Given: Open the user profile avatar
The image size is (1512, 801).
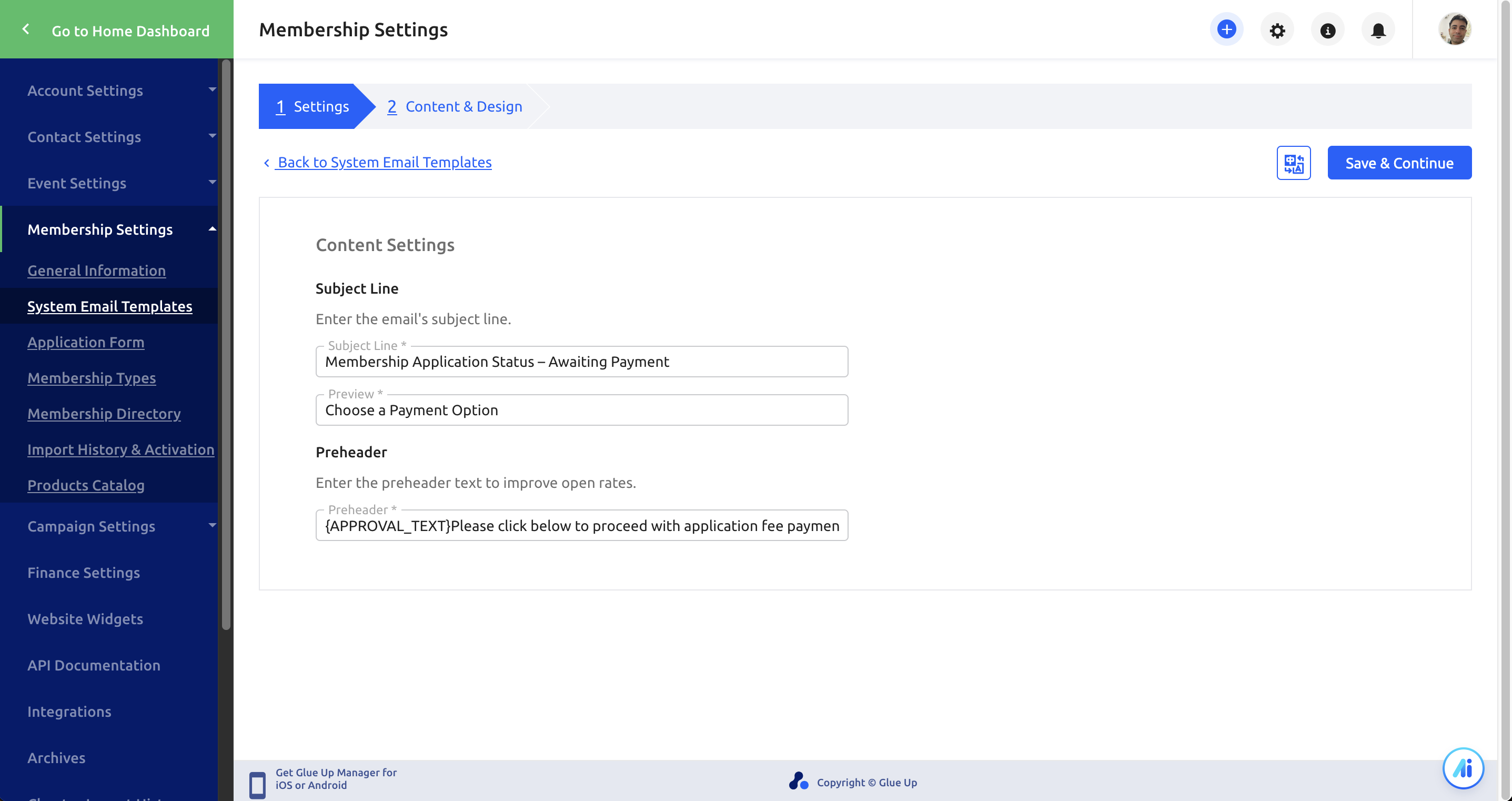Looking at the screenshot, I should click(1455, 29).
